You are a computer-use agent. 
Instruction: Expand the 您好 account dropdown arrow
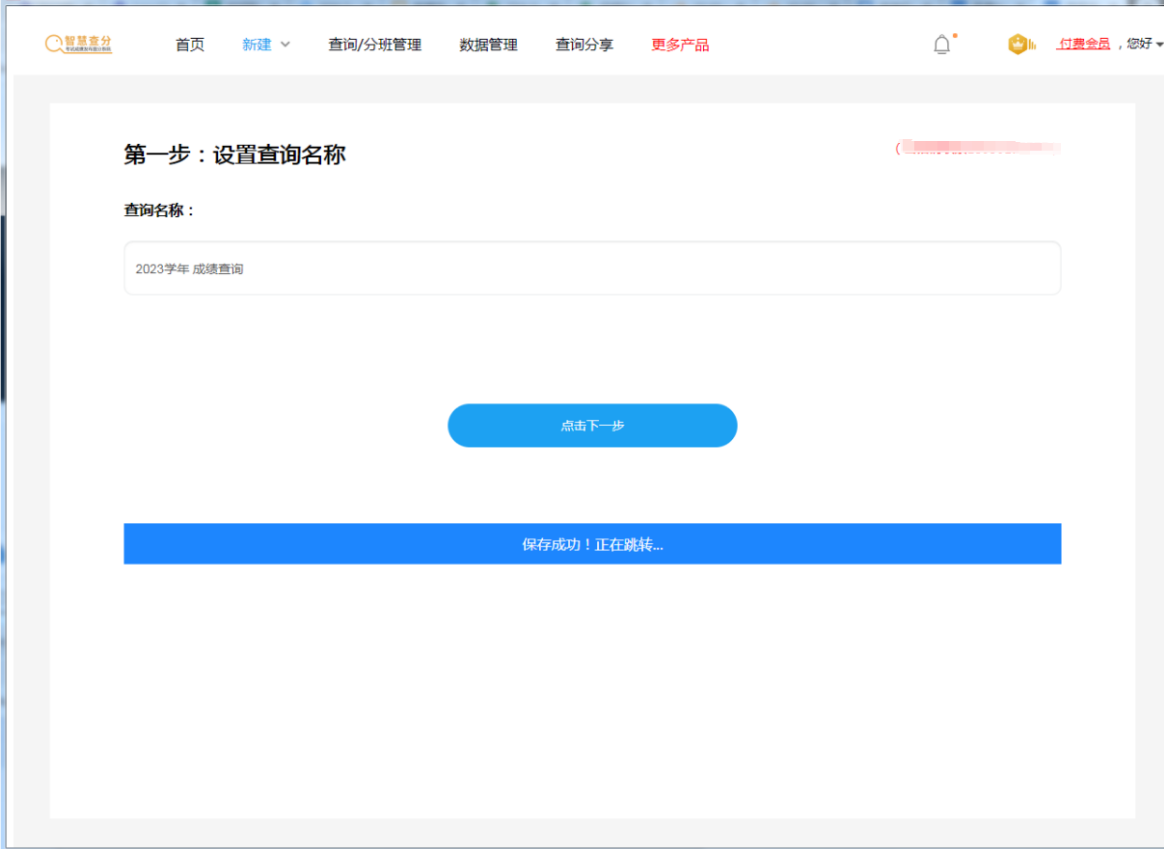(x=1160, y=45)
